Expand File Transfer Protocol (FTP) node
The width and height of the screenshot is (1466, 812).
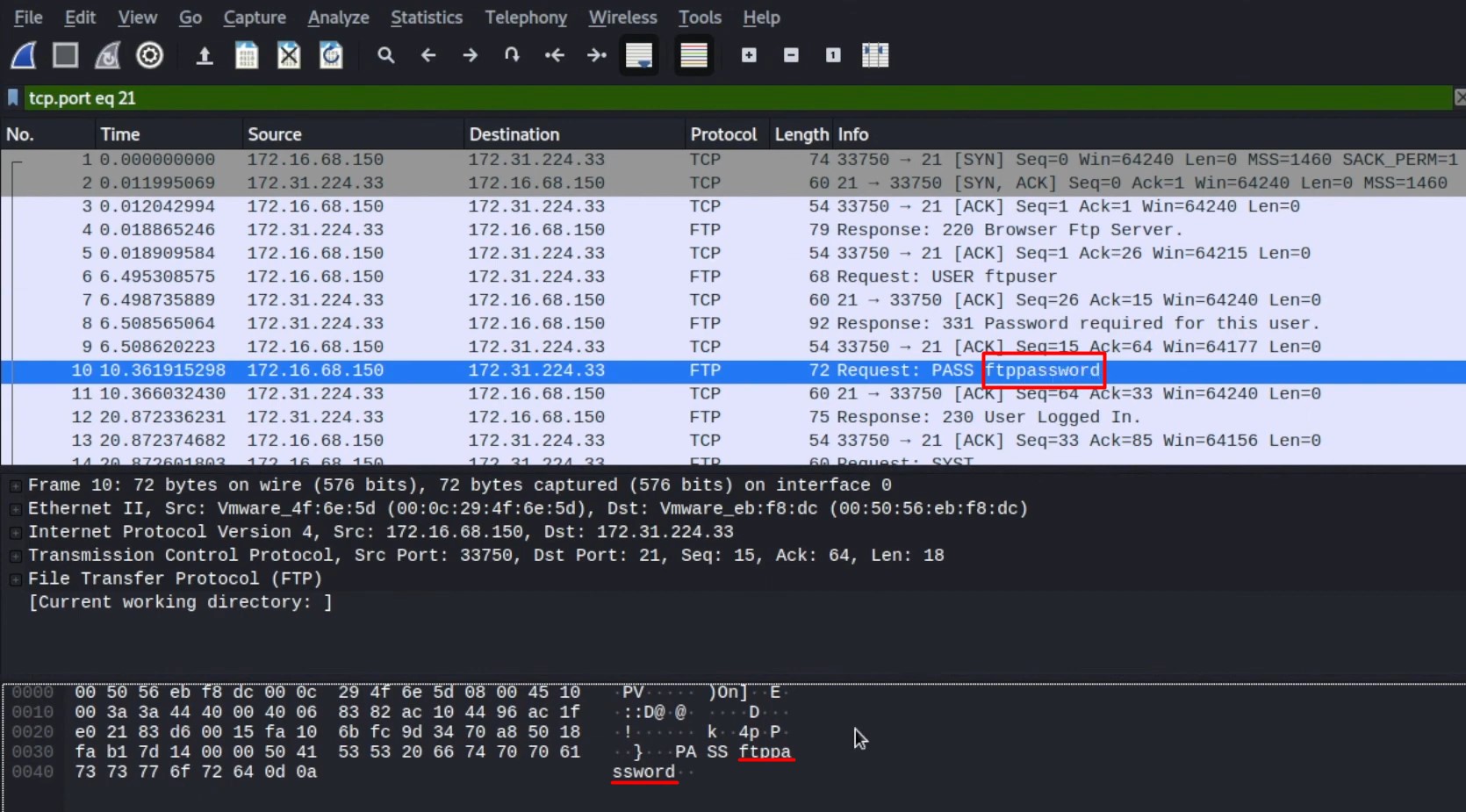click(x=15, y=579)
